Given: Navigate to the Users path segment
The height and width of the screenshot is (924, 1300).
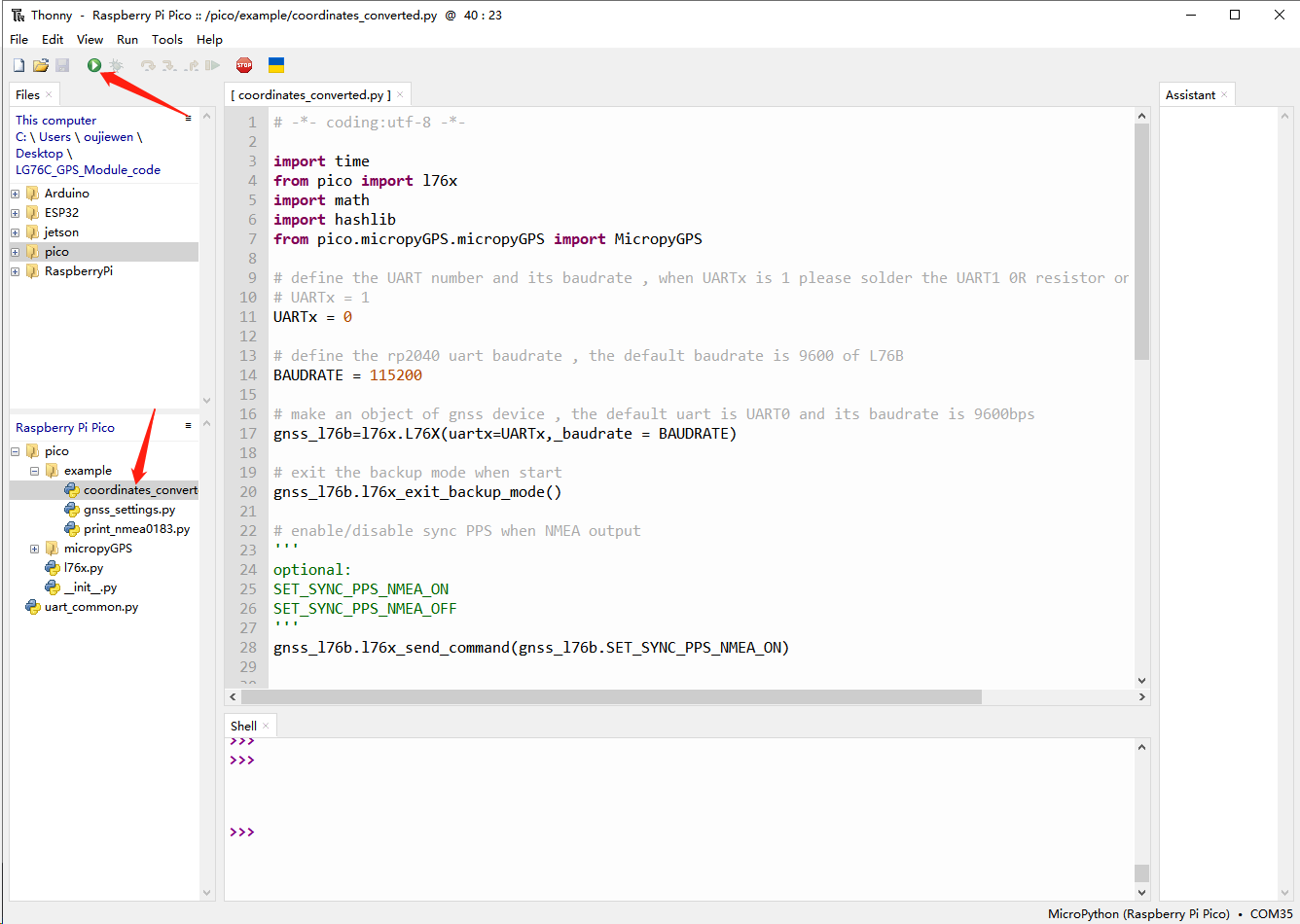Looking at the screenshot, I should point(54,137).
